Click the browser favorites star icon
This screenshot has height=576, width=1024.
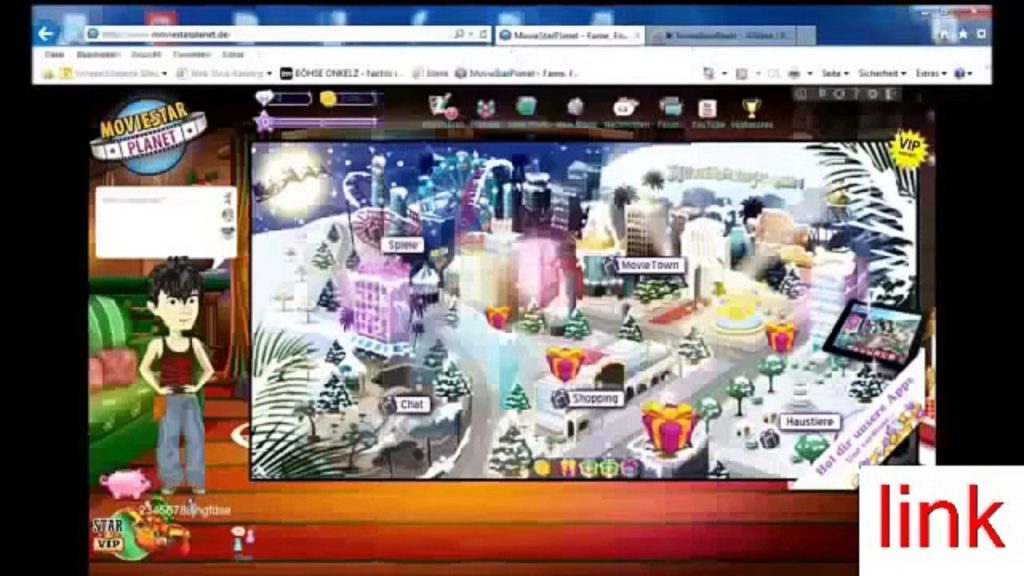tap(963, 34)
